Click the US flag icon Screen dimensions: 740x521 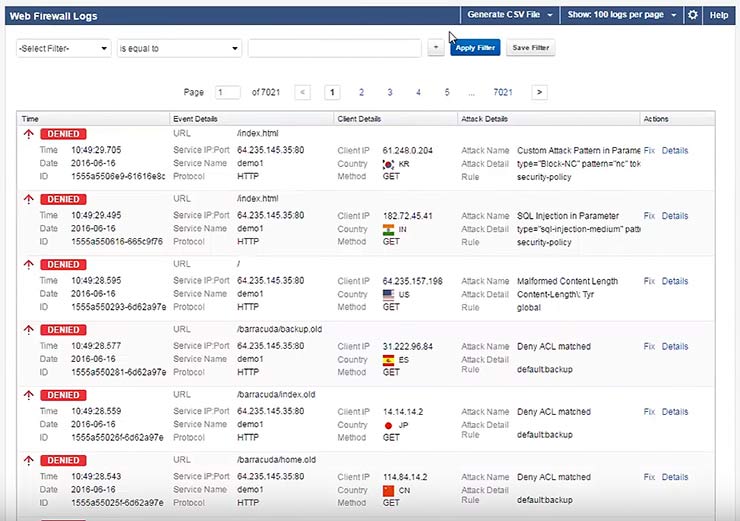(x=389, y=295)
